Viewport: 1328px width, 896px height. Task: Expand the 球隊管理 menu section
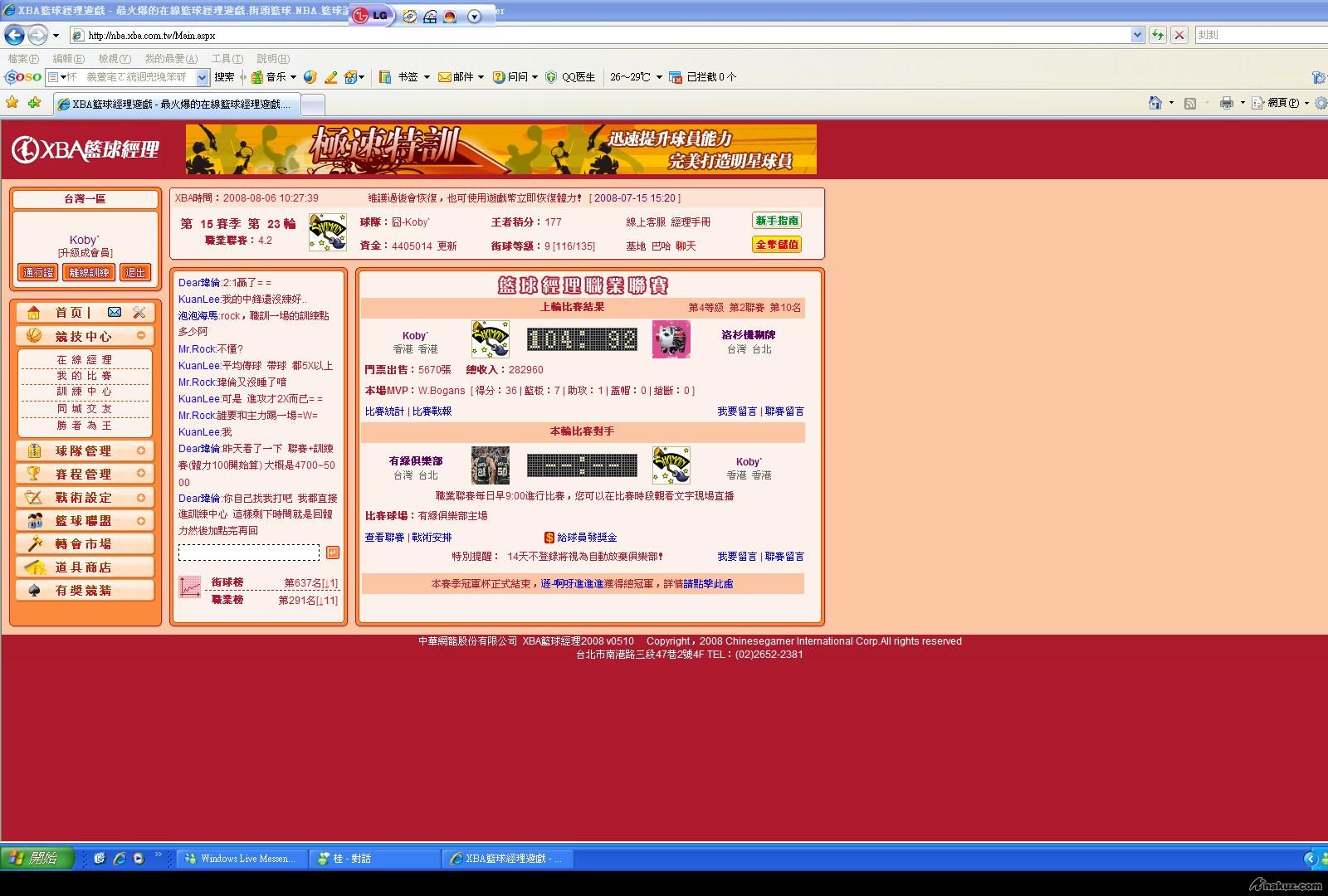(x=141, y=450)
